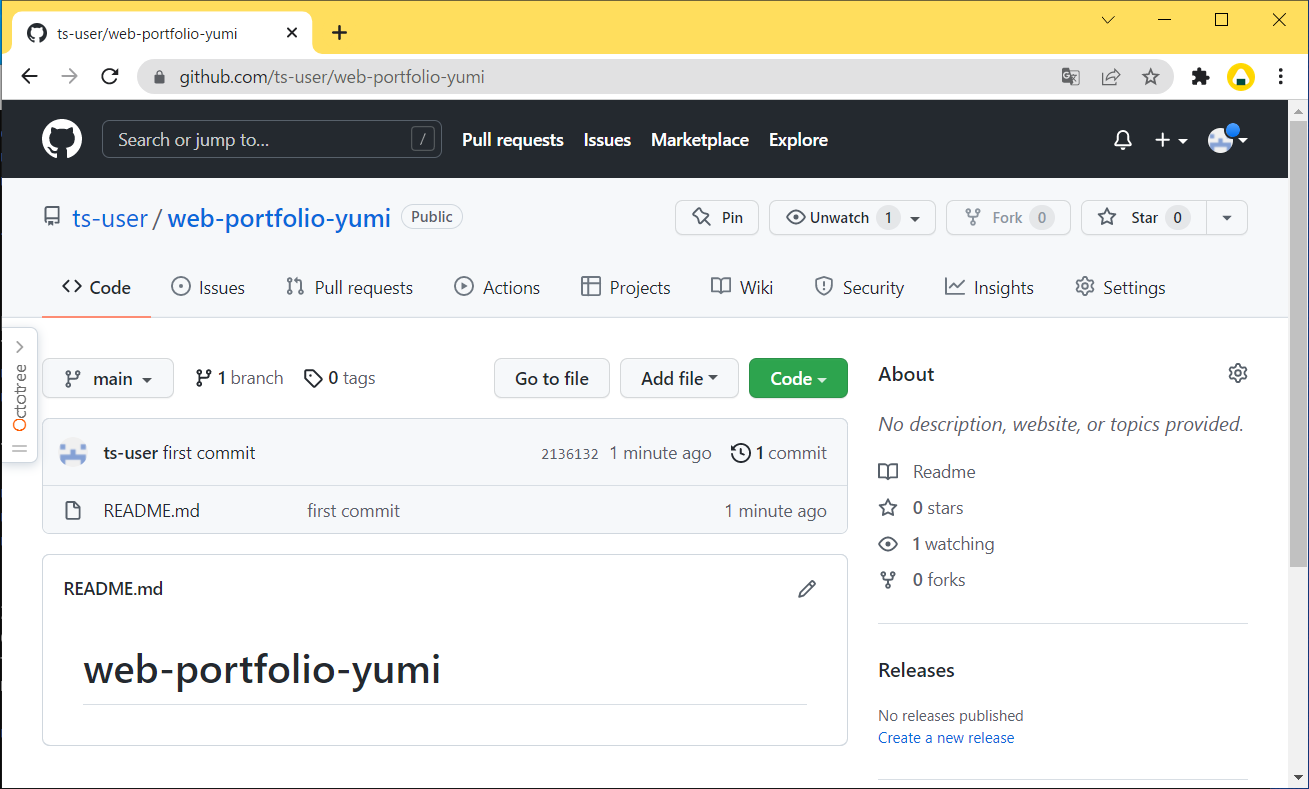
Task: Switch to the Security tab
Action: click(859, 288)
